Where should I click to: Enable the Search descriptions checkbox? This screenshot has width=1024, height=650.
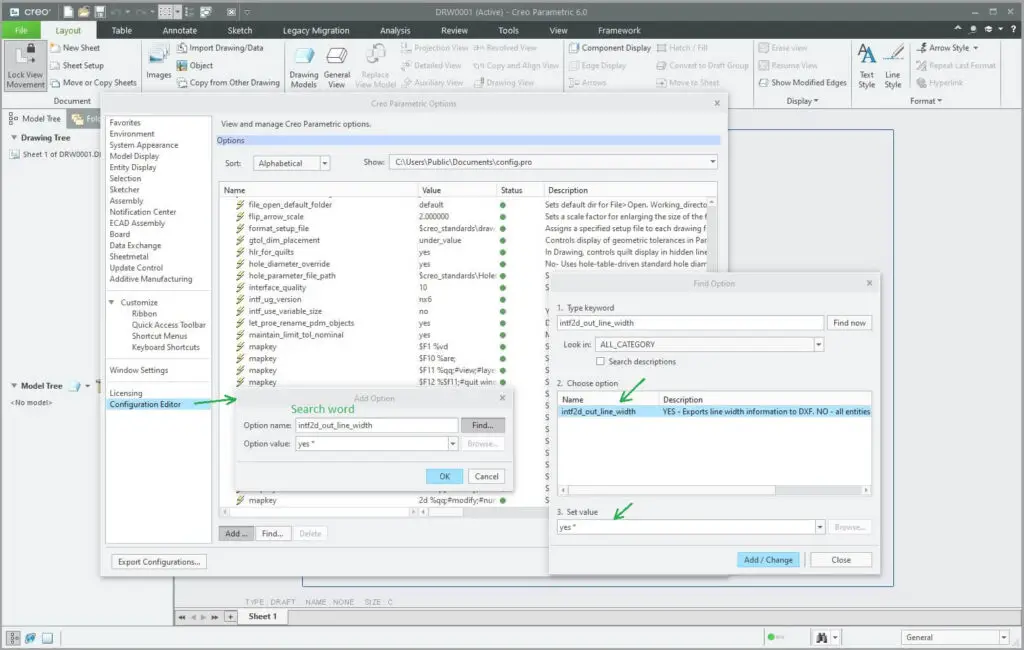click(x=600, y=361)
